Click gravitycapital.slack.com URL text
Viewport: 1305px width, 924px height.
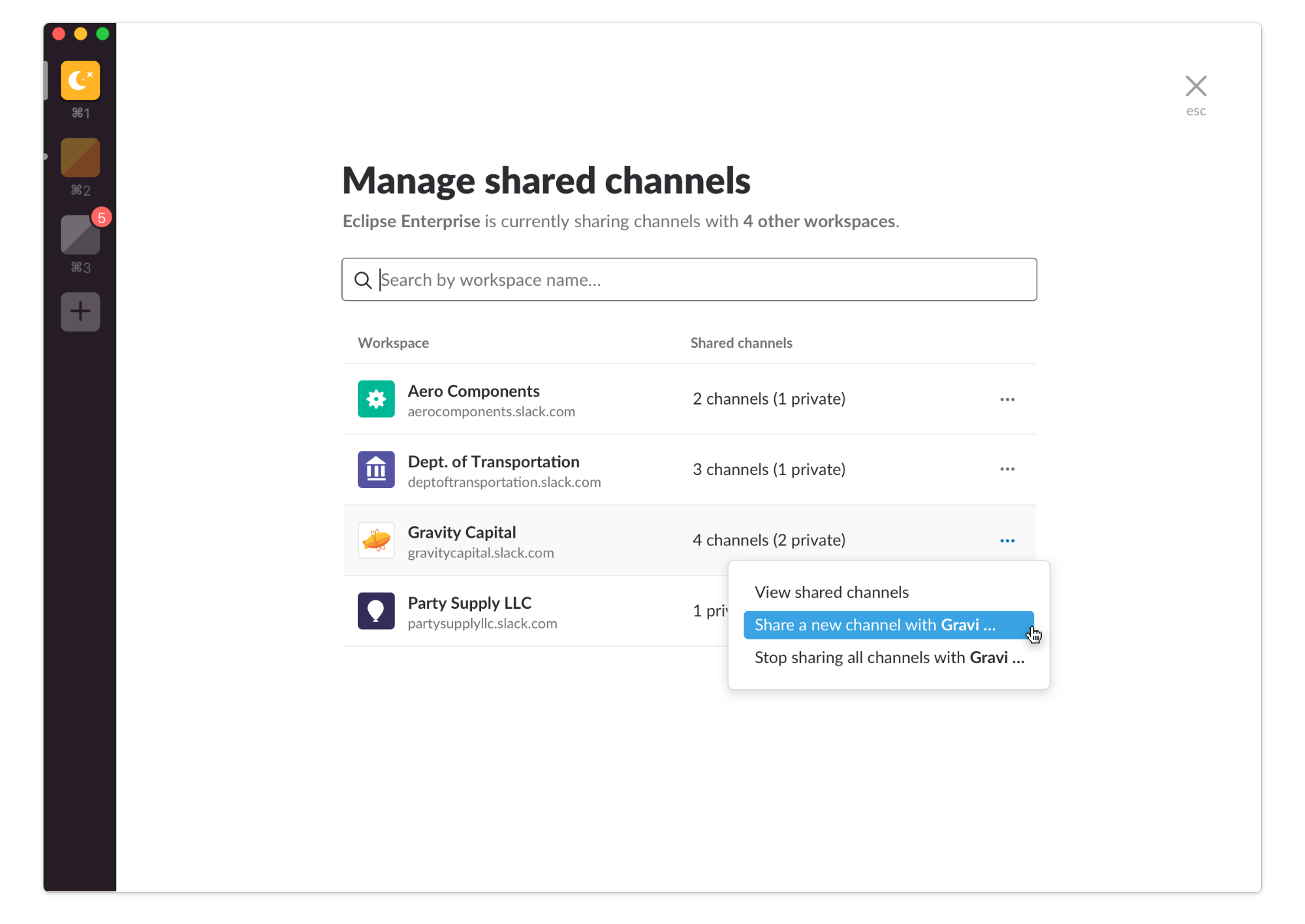(480, 553)
